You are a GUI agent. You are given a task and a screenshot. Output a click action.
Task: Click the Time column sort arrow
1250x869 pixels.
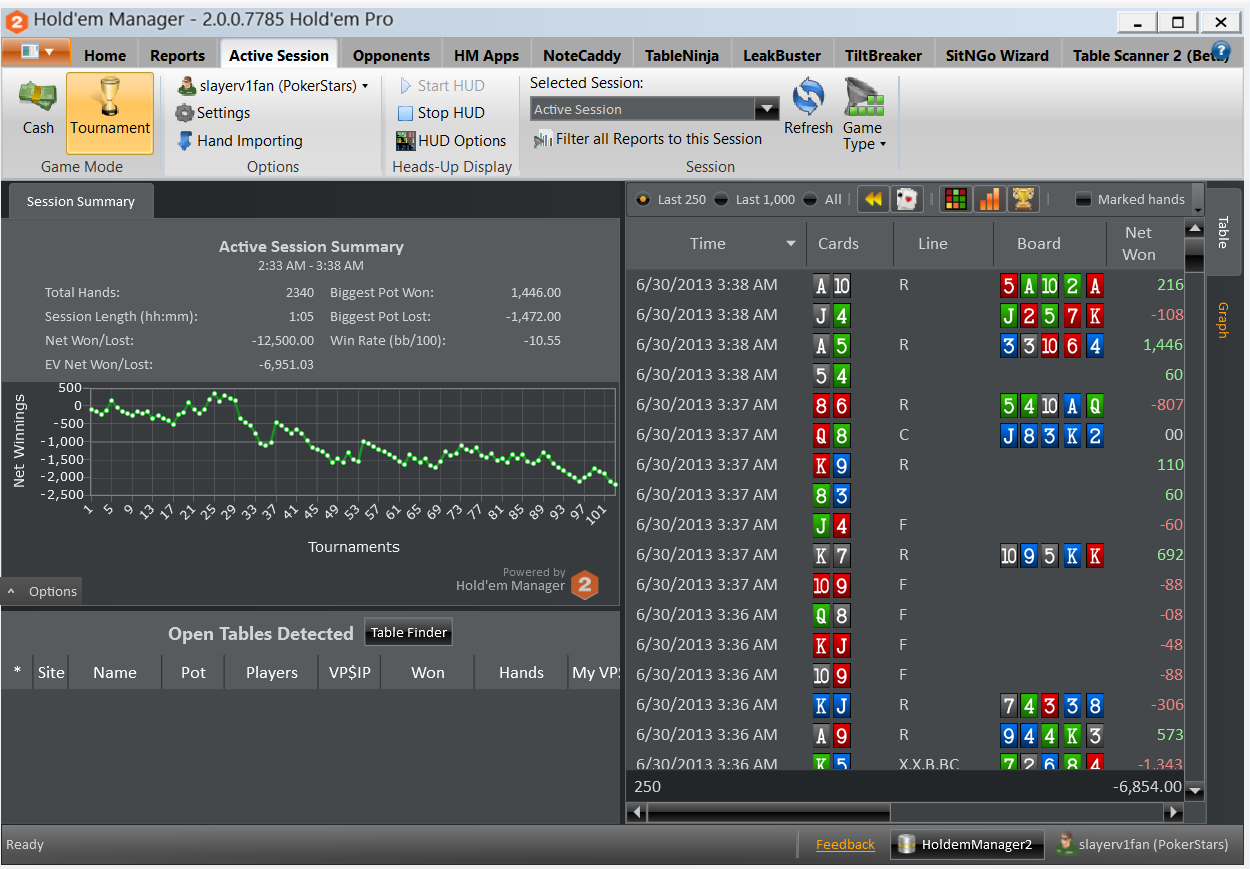tap(791, 244)
